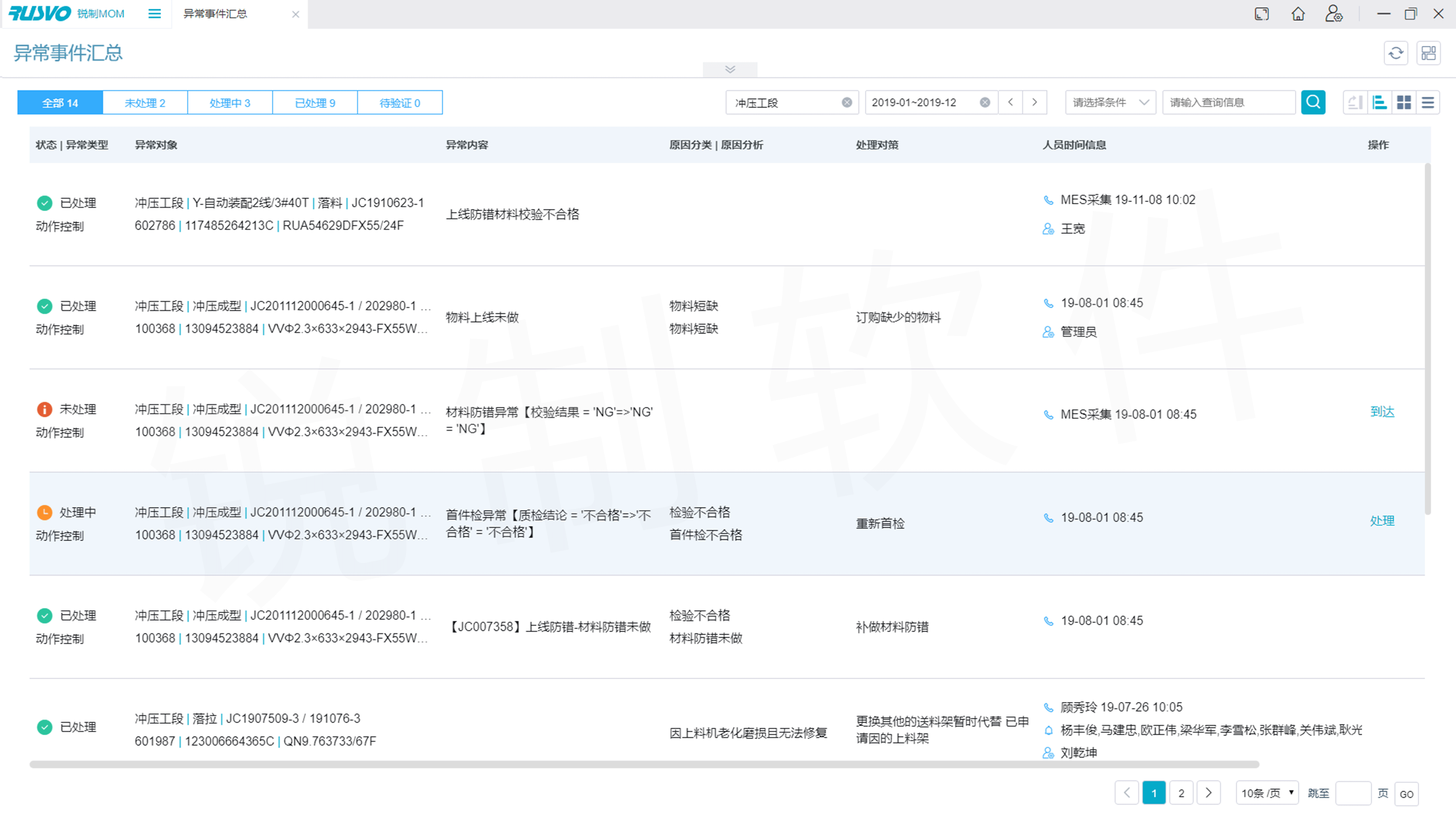Open the user settings icon in title bar
The height and width of the screenshot is (816, 1456).
tap(1333, 14)
